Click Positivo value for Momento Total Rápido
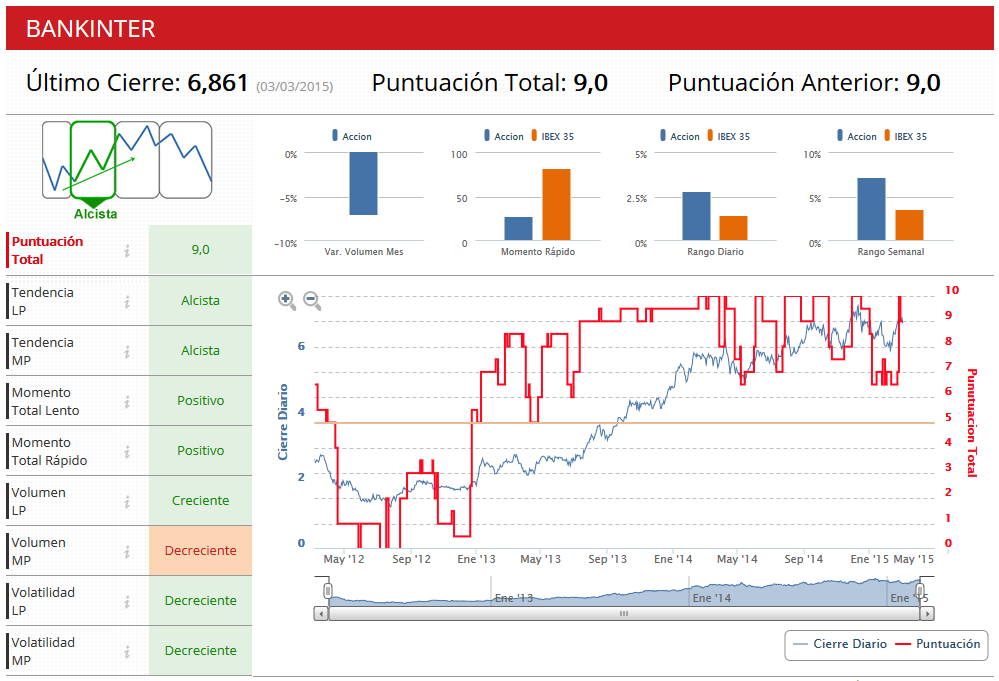 click(200, 450)
